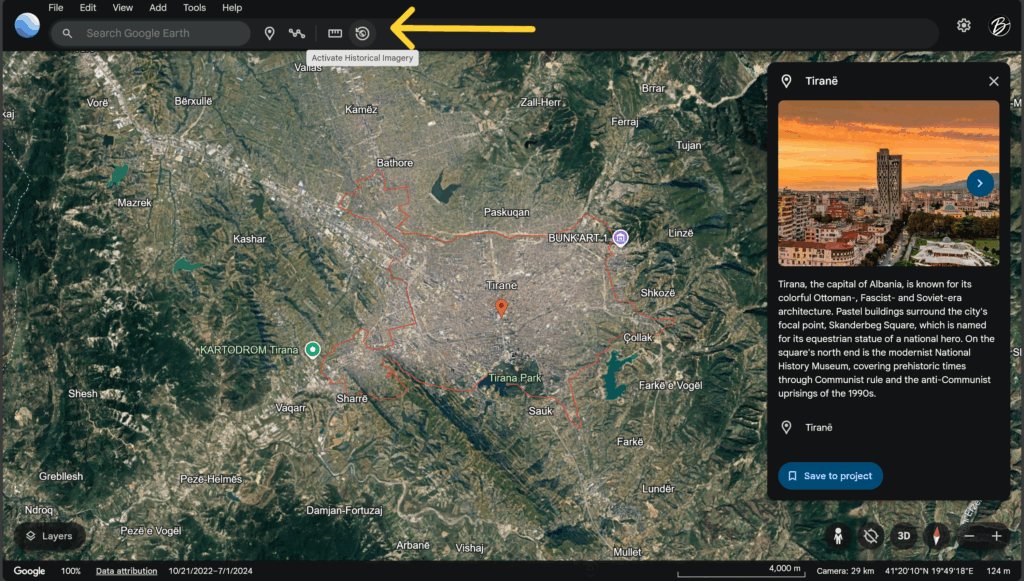Image resolution: width=1024 pixels, height=581 pixels.
Task: Switch to 3D view
Action: pos(904,536)
